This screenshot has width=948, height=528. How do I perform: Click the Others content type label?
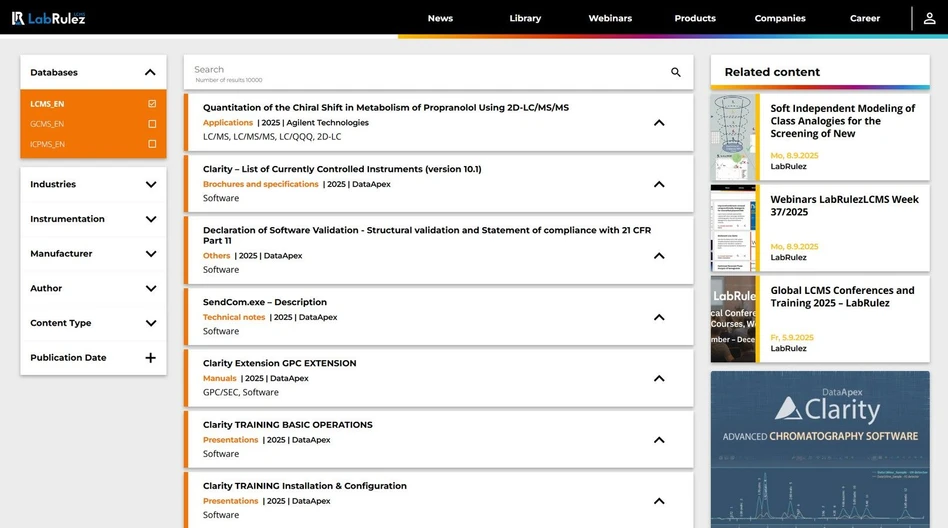point(216,256)
